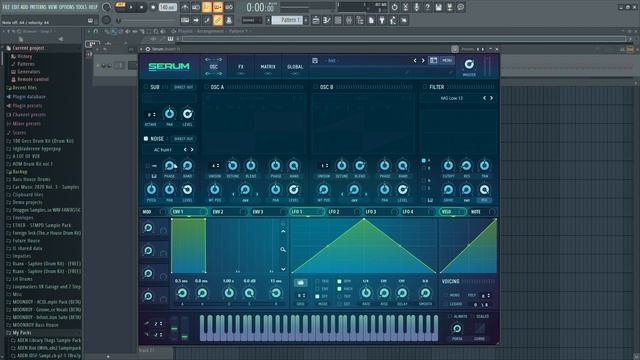Select the LFO 2 modulation tab
Screen dimensions: 640x360
point(344,212)
